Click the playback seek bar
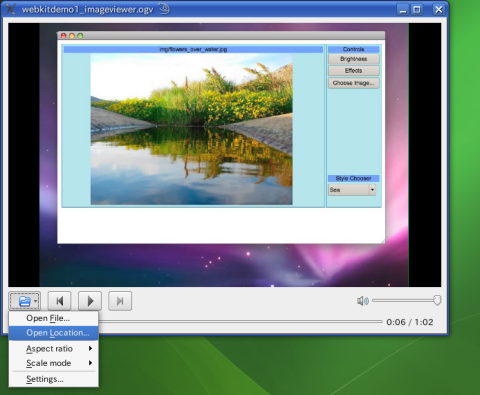Image resolution: width=480 pixels, height=395 pixels. [x=240, y=322]
